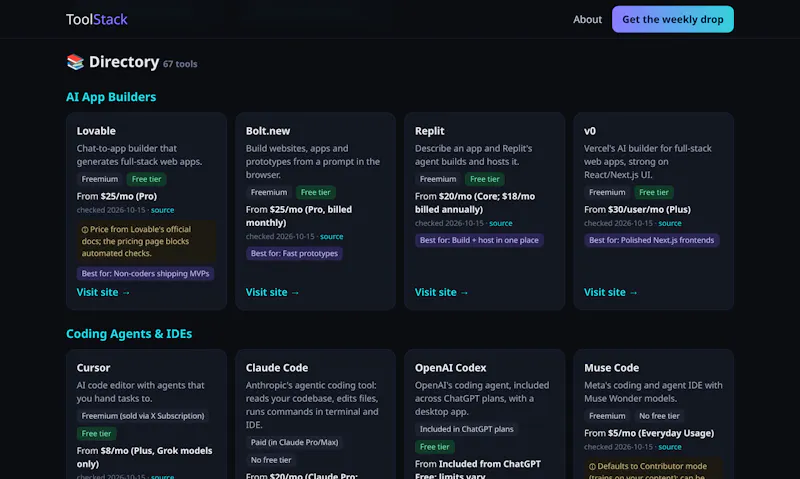This screenshot has width=800, height=479.
Task: Click Muse Code's No free tier tag
Action: click(x=659, y=416)
